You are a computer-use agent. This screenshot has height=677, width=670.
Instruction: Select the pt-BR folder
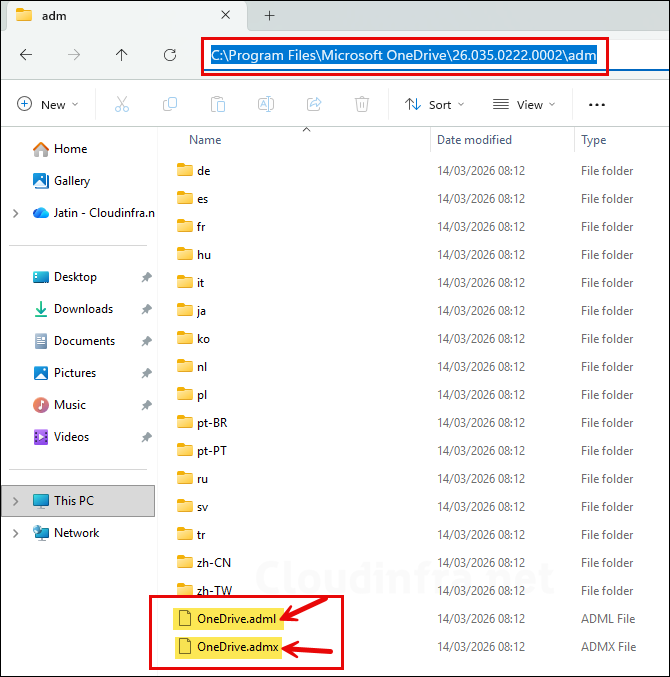coord(202,423)
